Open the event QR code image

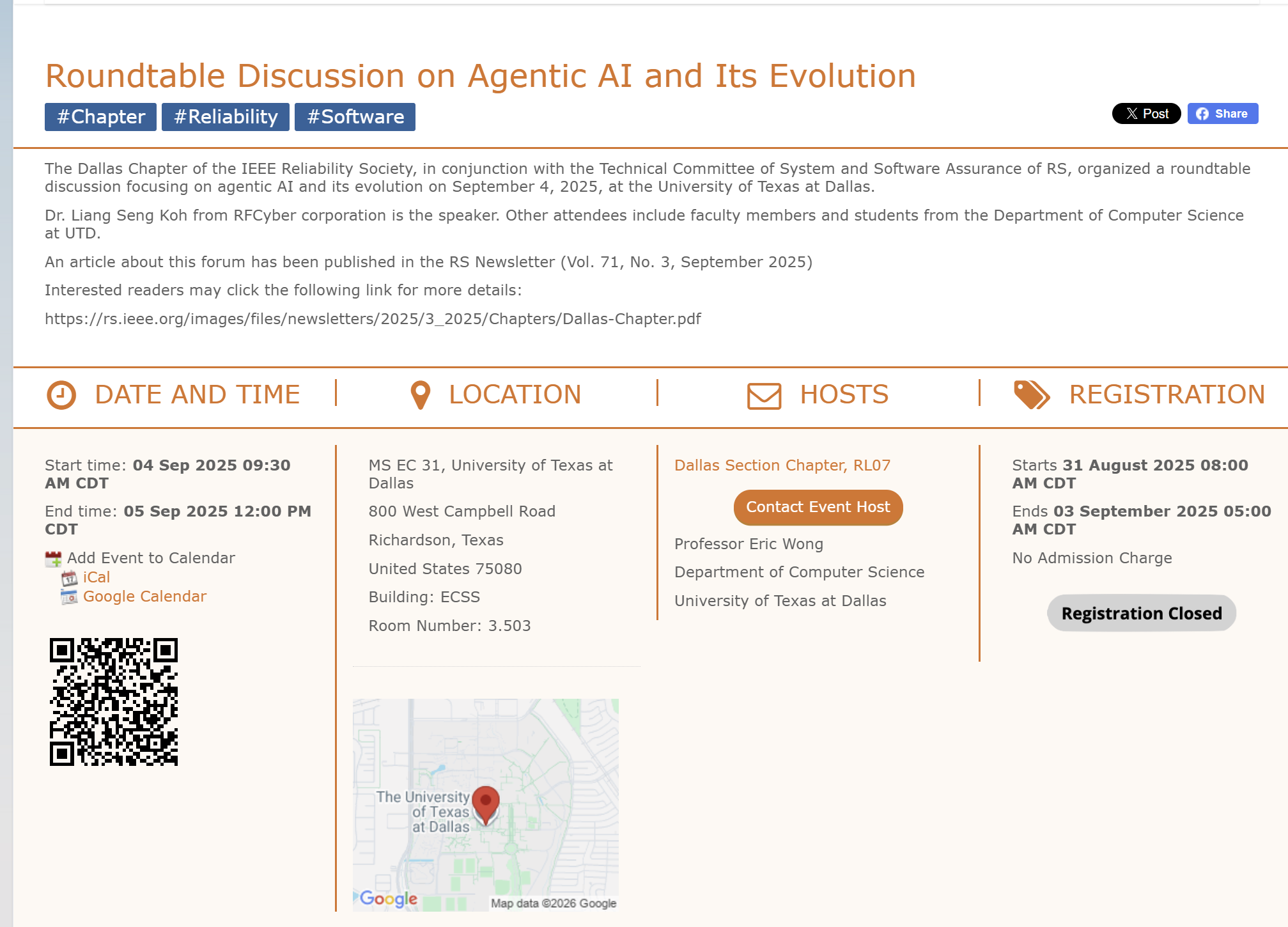click(x=114, y=702)
